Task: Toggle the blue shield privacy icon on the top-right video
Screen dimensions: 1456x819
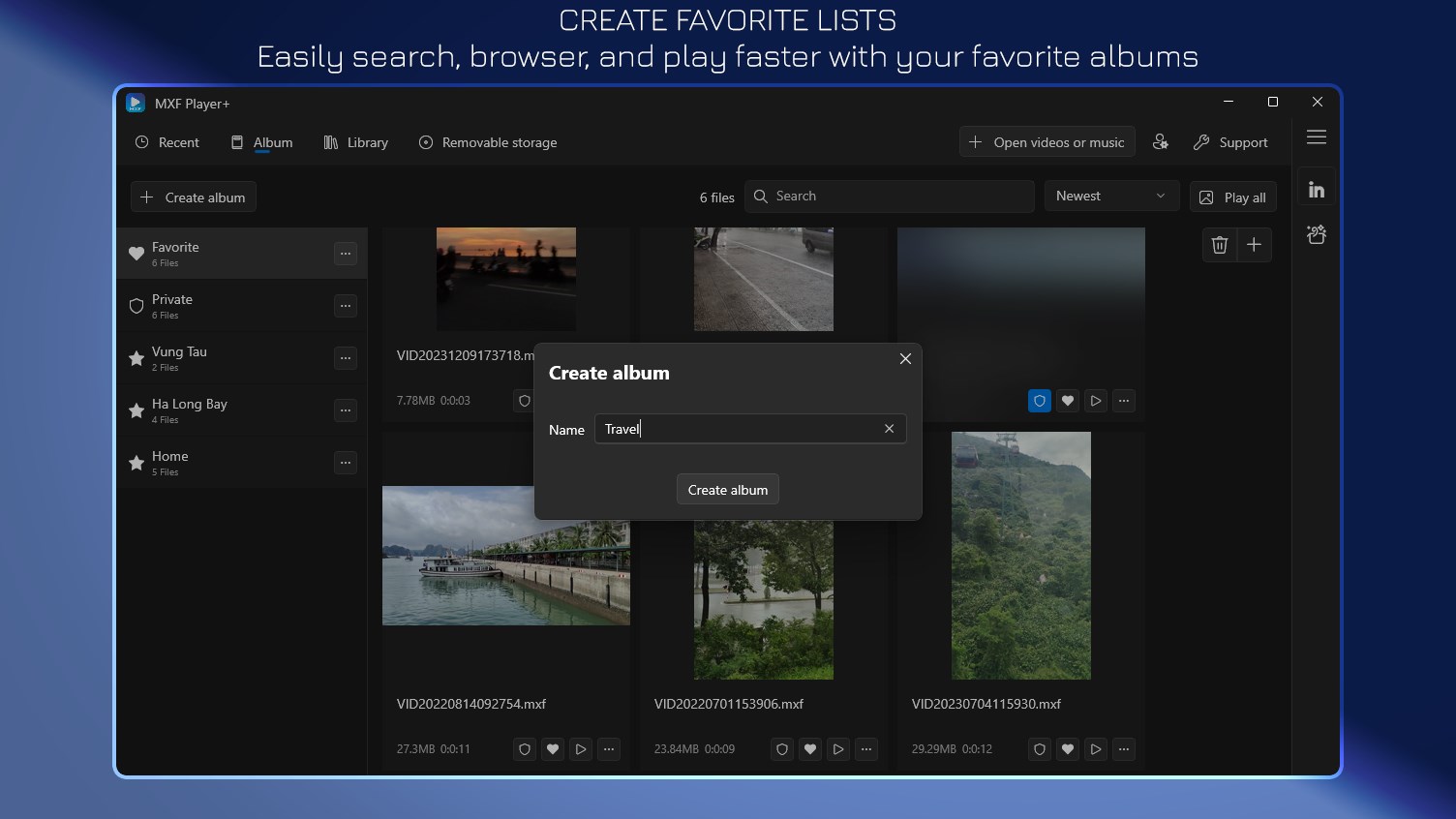Action: pos(1039,400)
